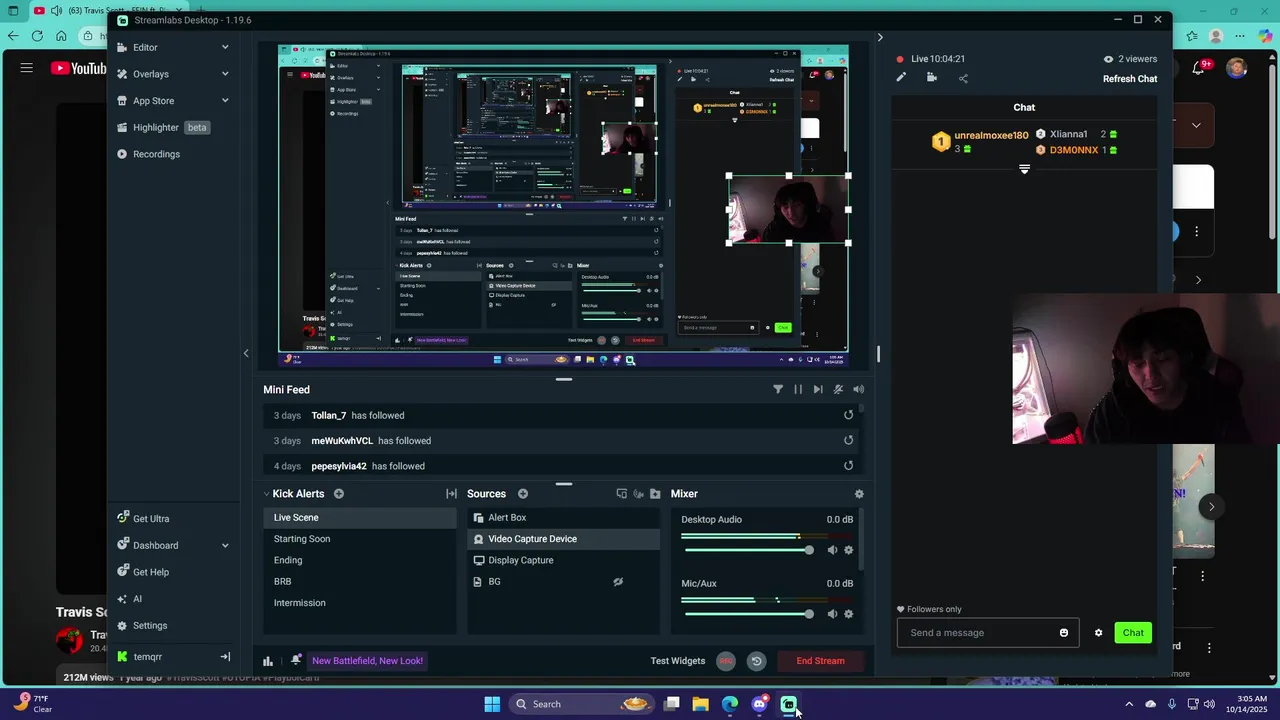
Task: Select the Display Capture source
Action: [x=563, y=560]
